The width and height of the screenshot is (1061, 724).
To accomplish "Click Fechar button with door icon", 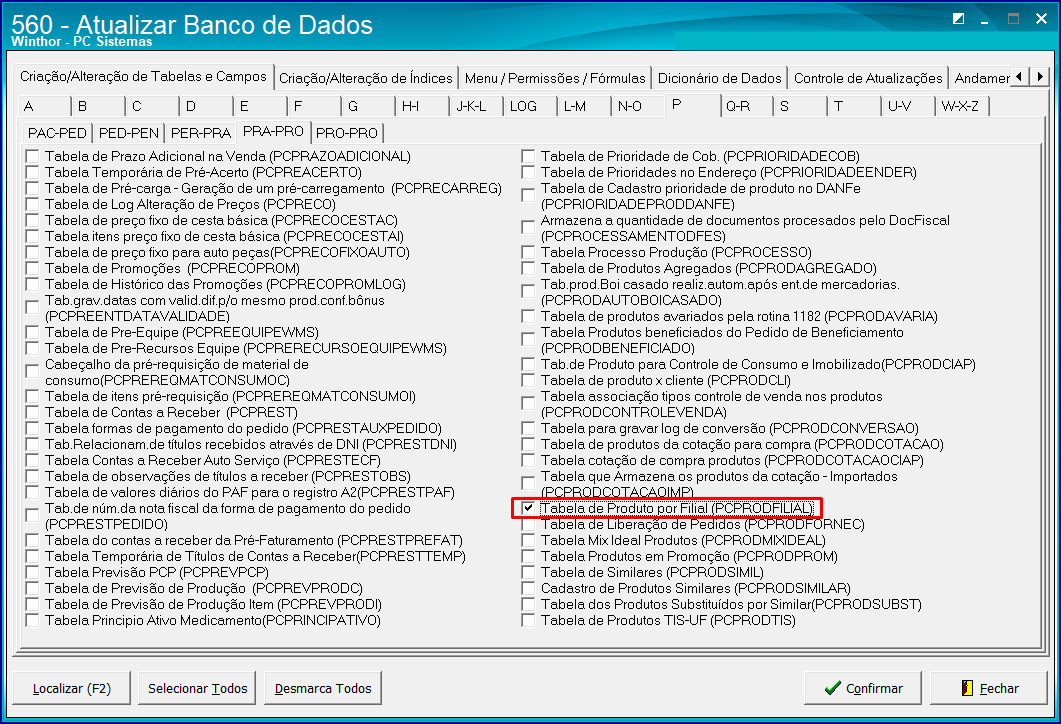I will pos(989,688).
